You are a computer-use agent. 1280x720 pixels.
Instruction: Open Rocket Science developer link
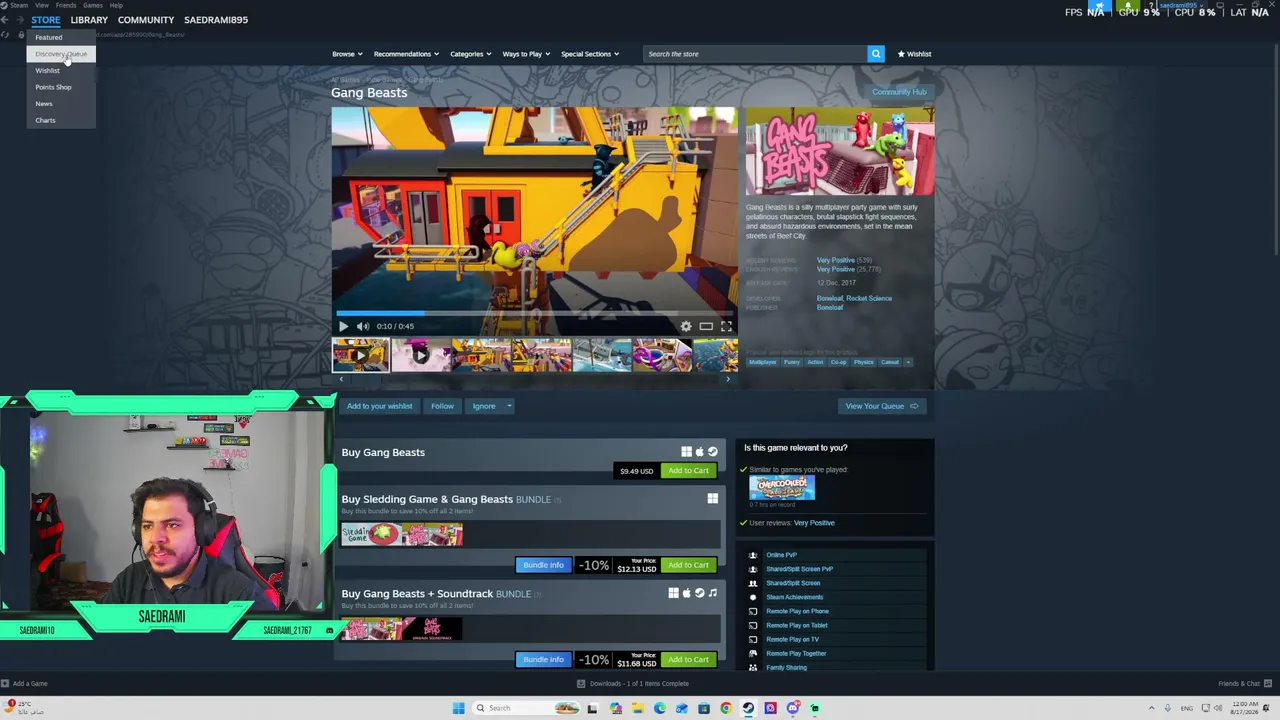[x=870, y=298]
